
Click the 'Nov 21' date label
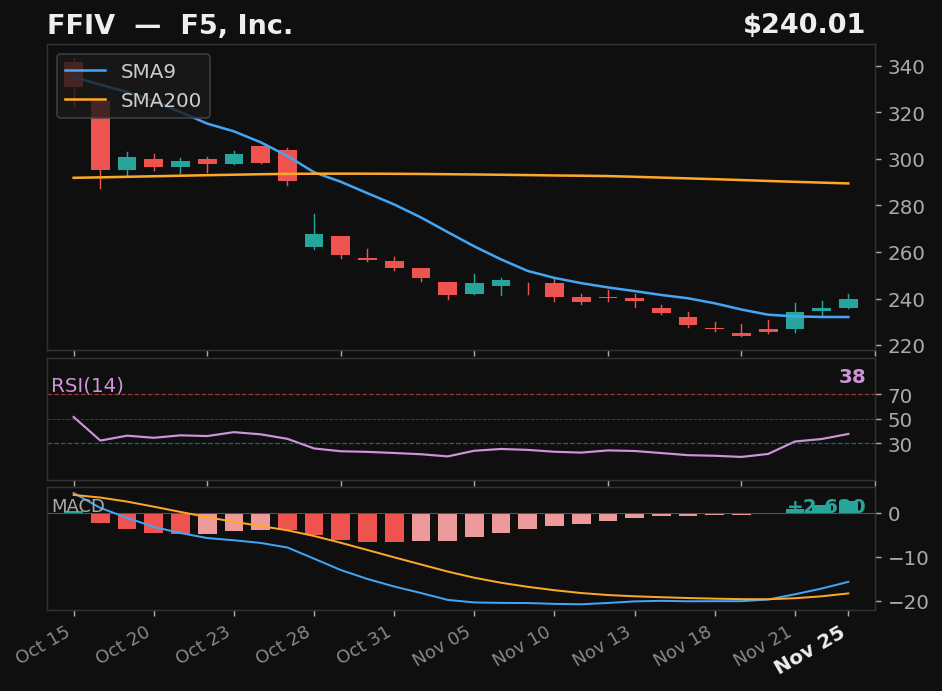(x=762, y=645)
